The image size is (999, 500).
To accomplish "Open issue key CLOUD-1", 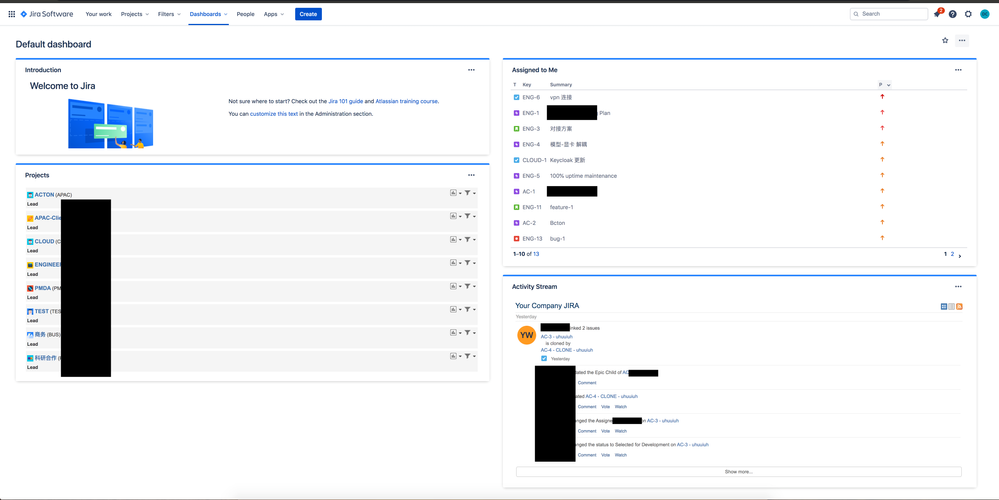I will (x=535, y=160).
